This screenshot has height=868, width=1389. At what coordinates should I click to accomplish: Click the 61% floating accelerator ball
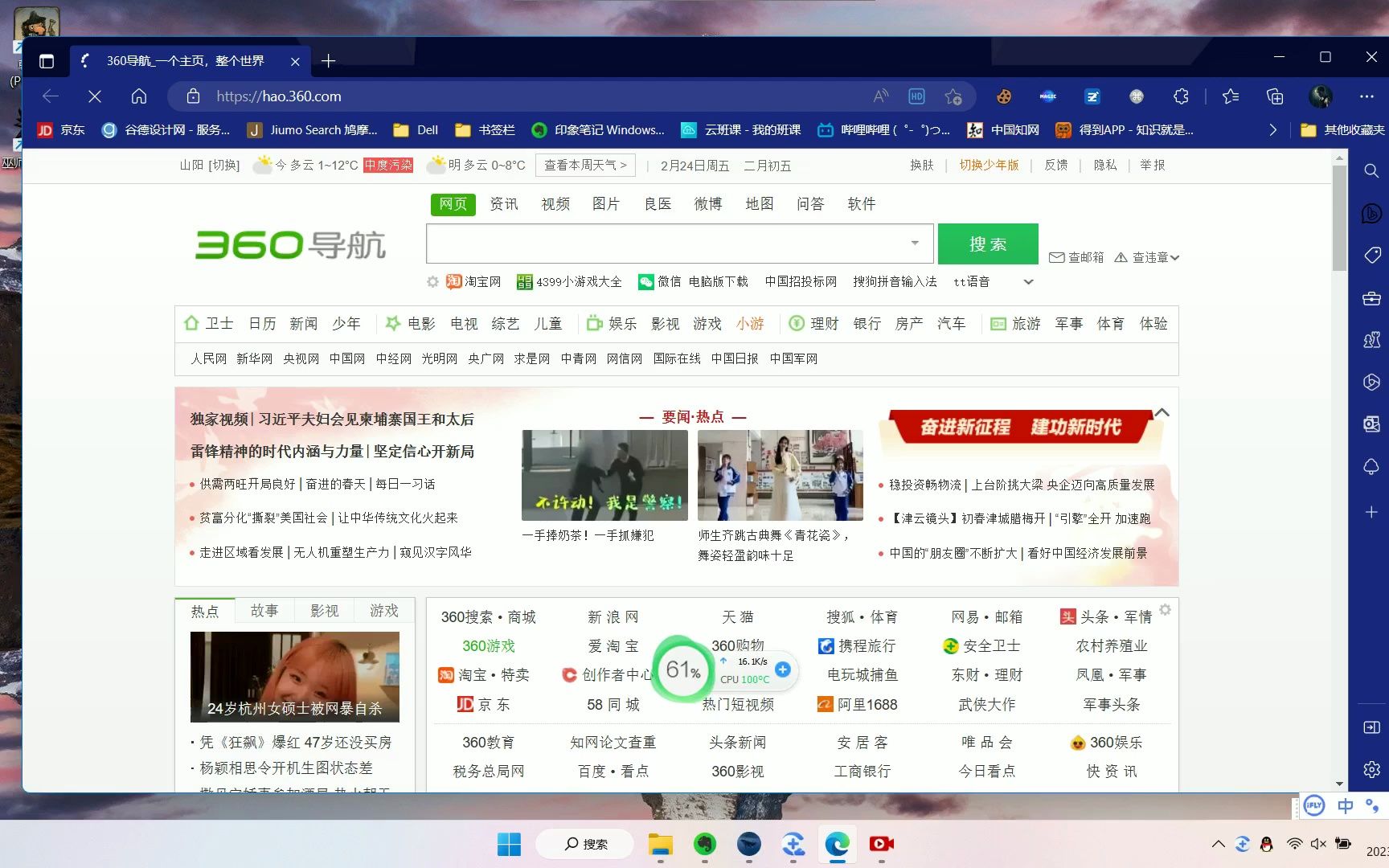[x=682, y=669]
